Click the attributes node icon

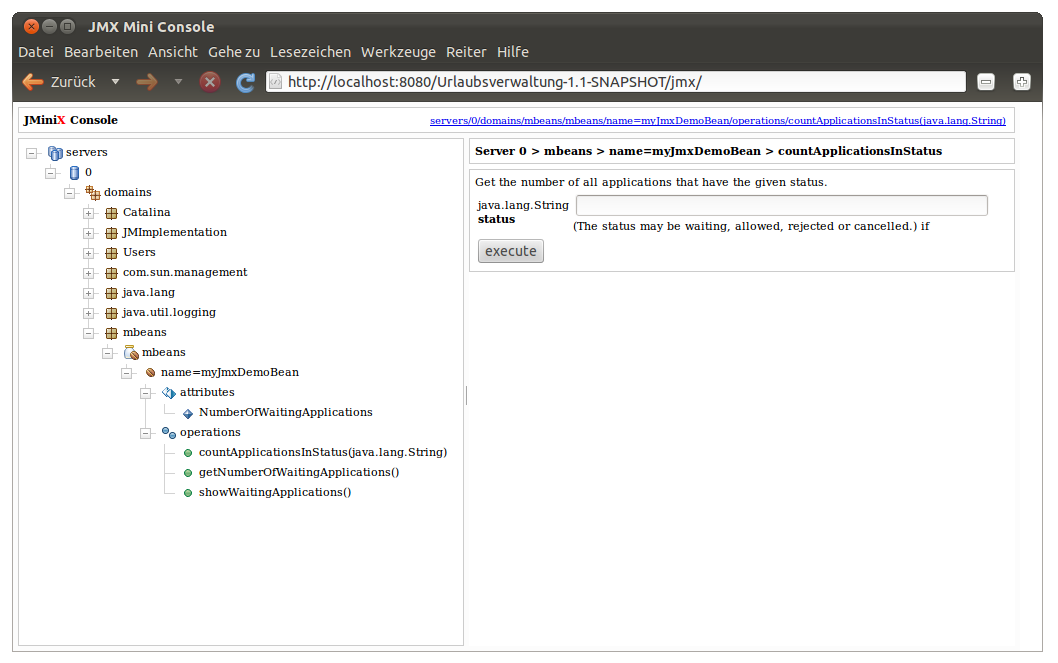coord(169,393)
